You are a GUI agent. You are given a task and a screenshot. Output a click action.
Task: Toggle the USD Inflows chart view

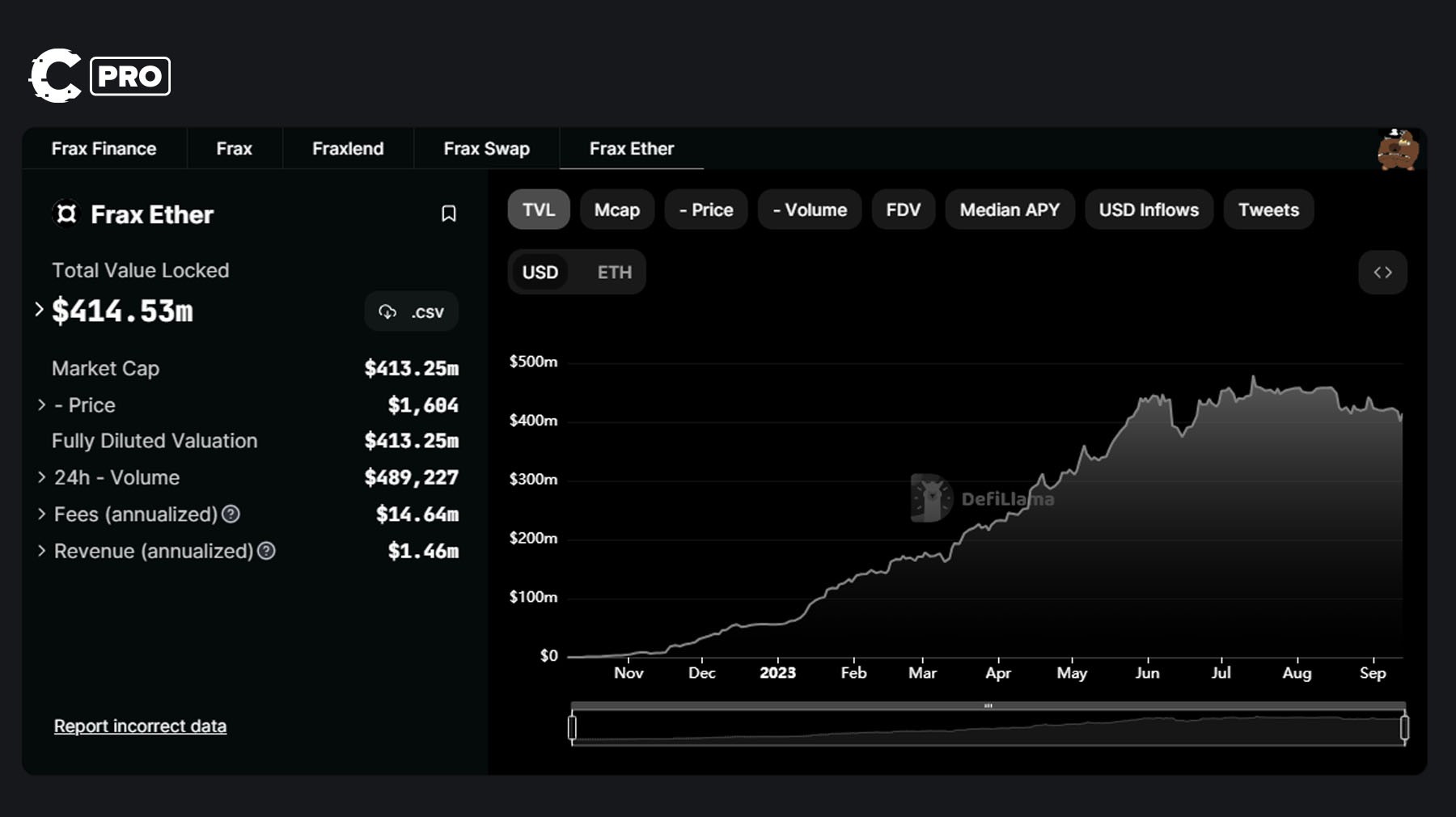(1149, 210)
